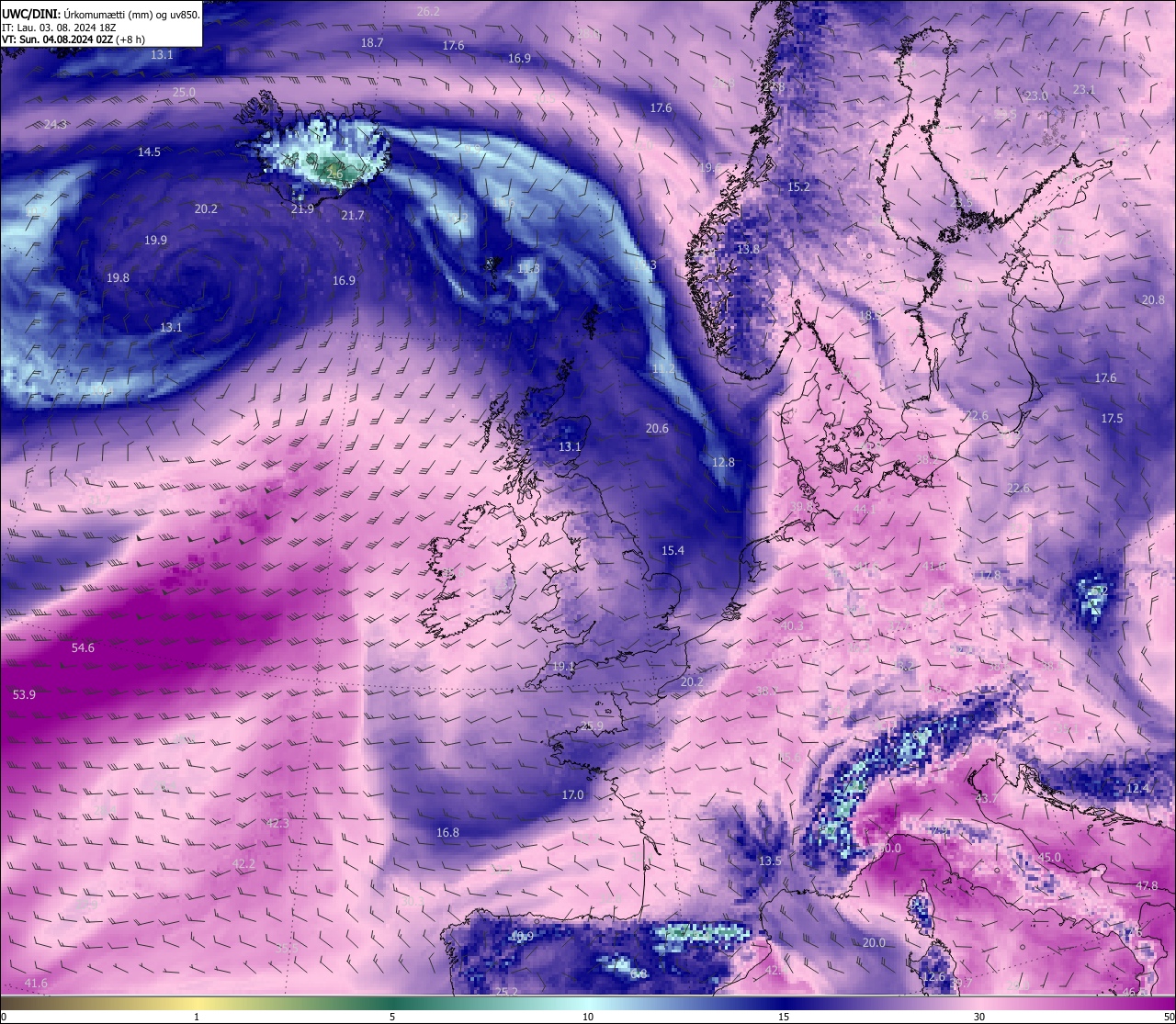The height and width of the screenshot is (1024, 1176).
Task: Click the 20.6 value east of Scotland
Action: click(657, 428)
